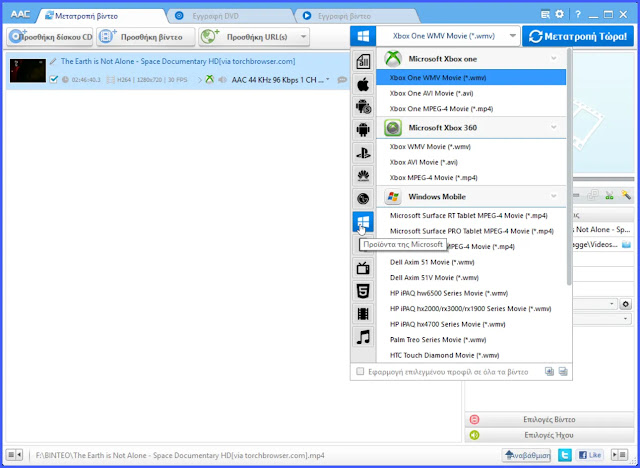Image resolution: width=640 pixels, height=468 pixels.
Task: Open the Twitter icon in status bar
Action: (564, 455)
